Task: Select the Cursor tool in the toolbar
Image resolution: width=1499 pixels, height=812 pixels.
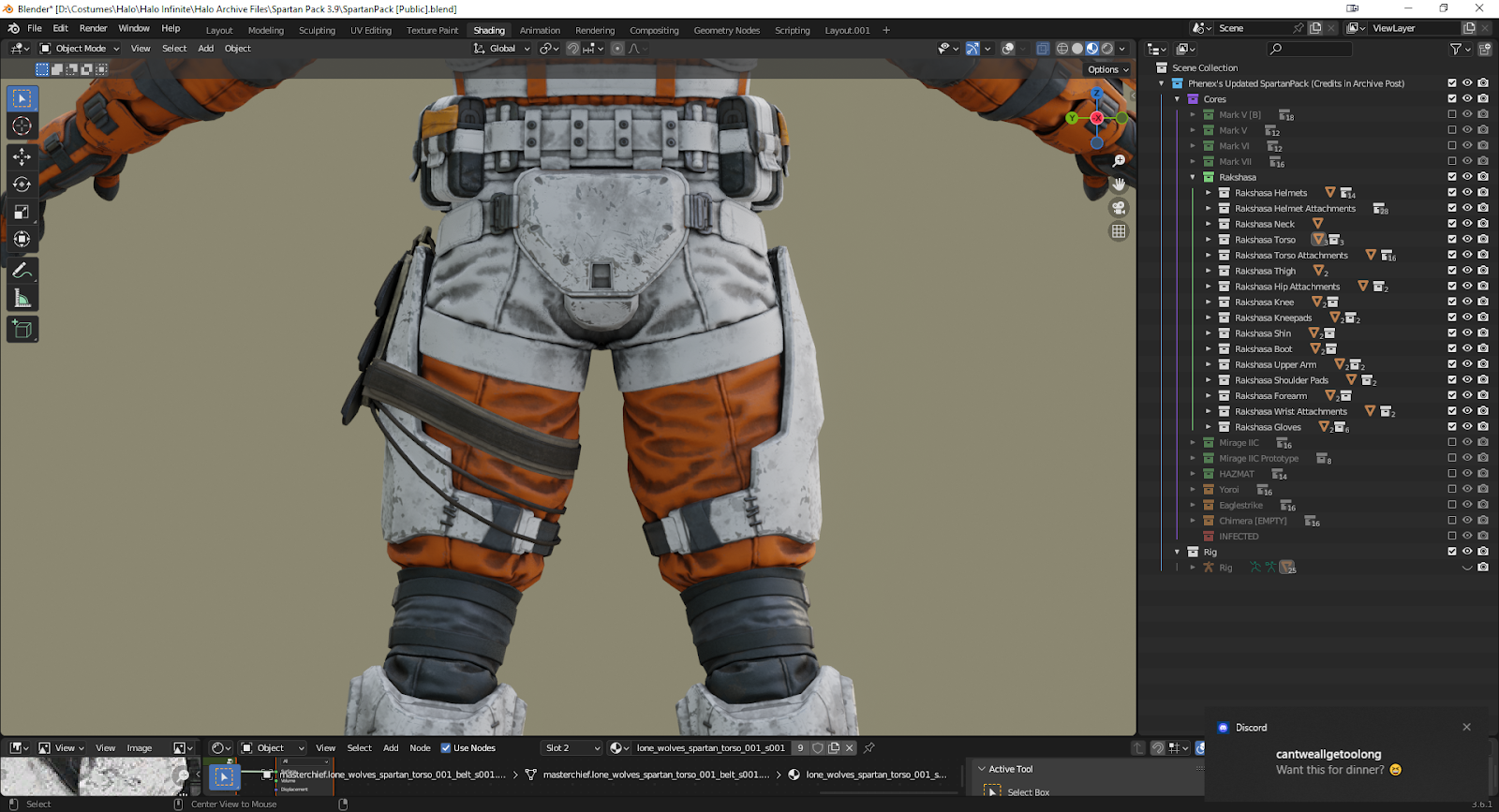Action: pyautogui.click(x=22, y=126)
